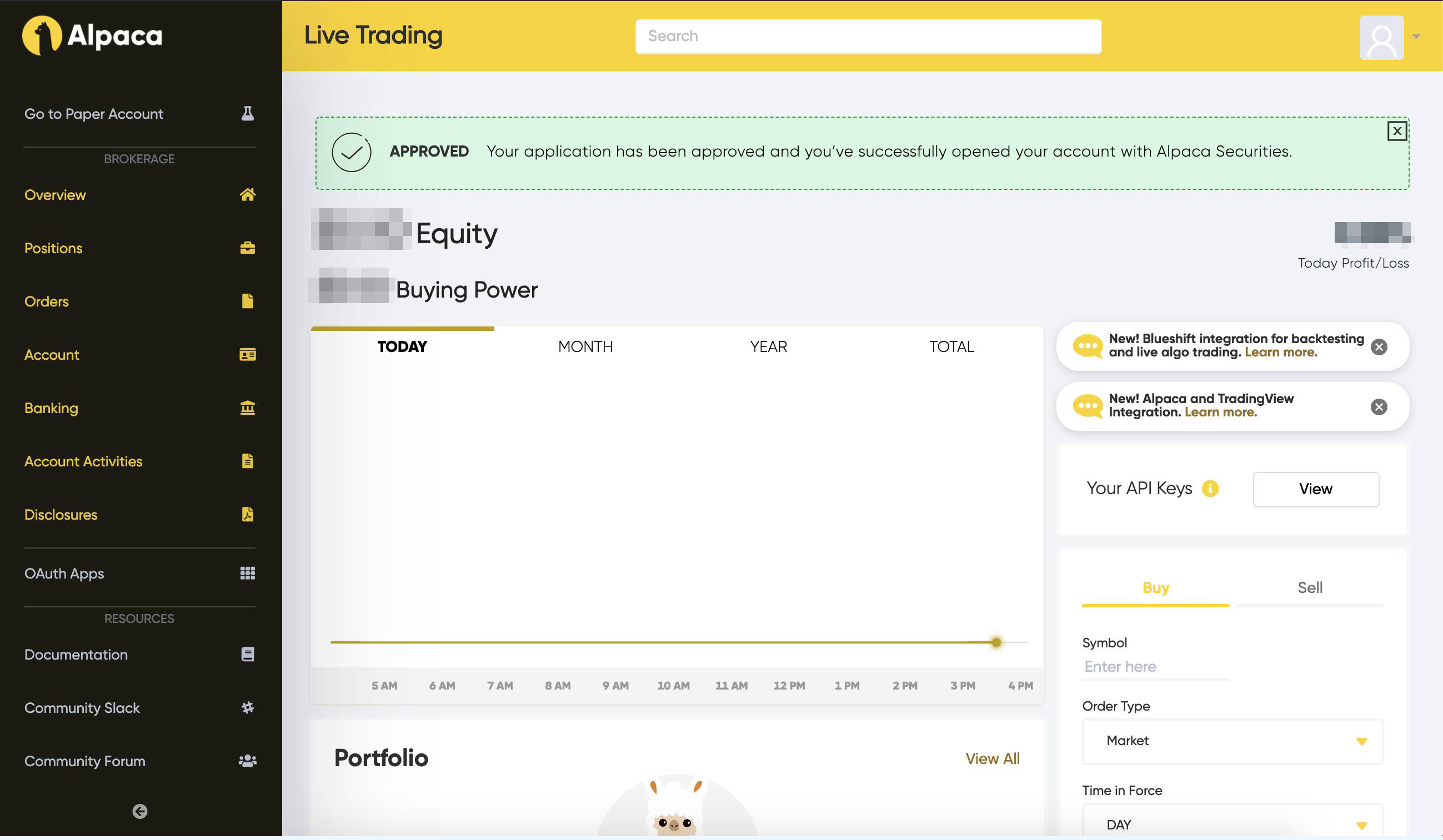Dismiss the TradingView integration notification
The image size is (1443, 840).
[1379, 407]
